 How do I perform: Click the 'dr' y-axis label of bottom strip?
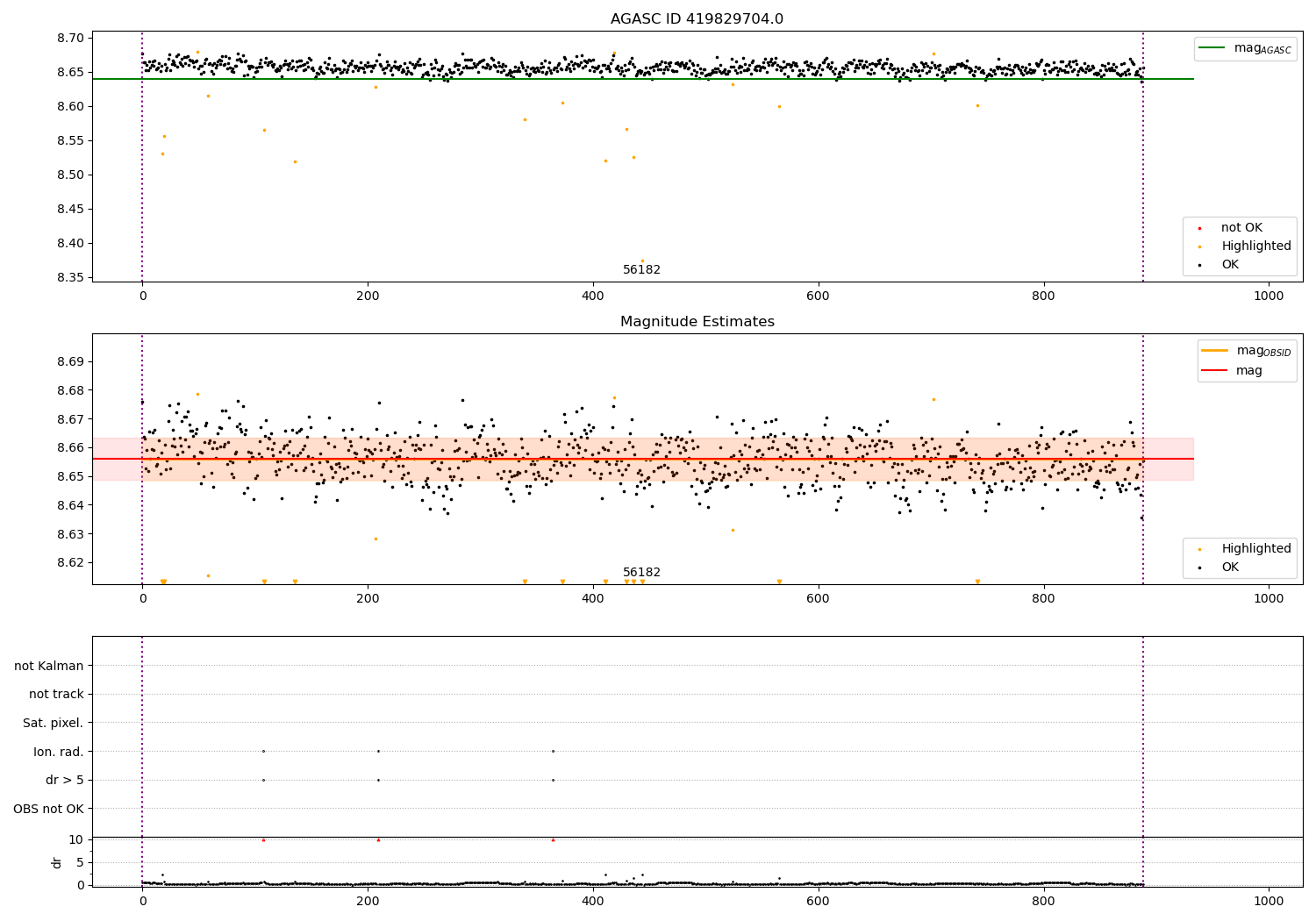click(57, 862)
